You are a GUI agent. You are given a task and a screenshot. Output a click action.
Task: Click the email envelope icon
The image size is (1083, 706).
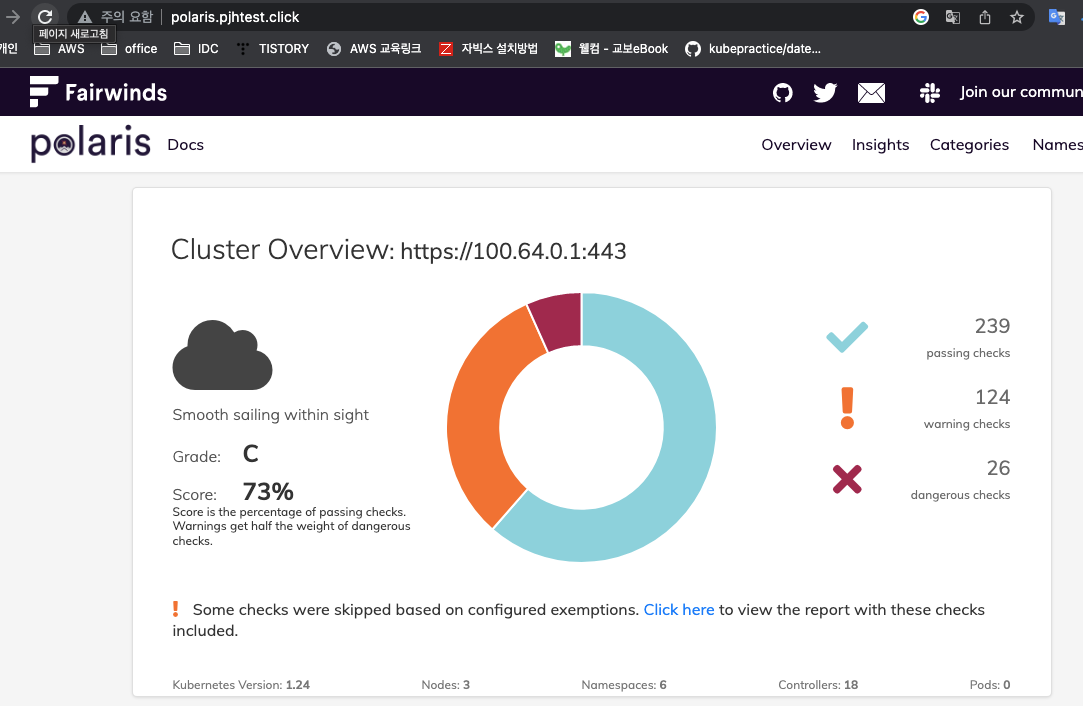[872, 93]
